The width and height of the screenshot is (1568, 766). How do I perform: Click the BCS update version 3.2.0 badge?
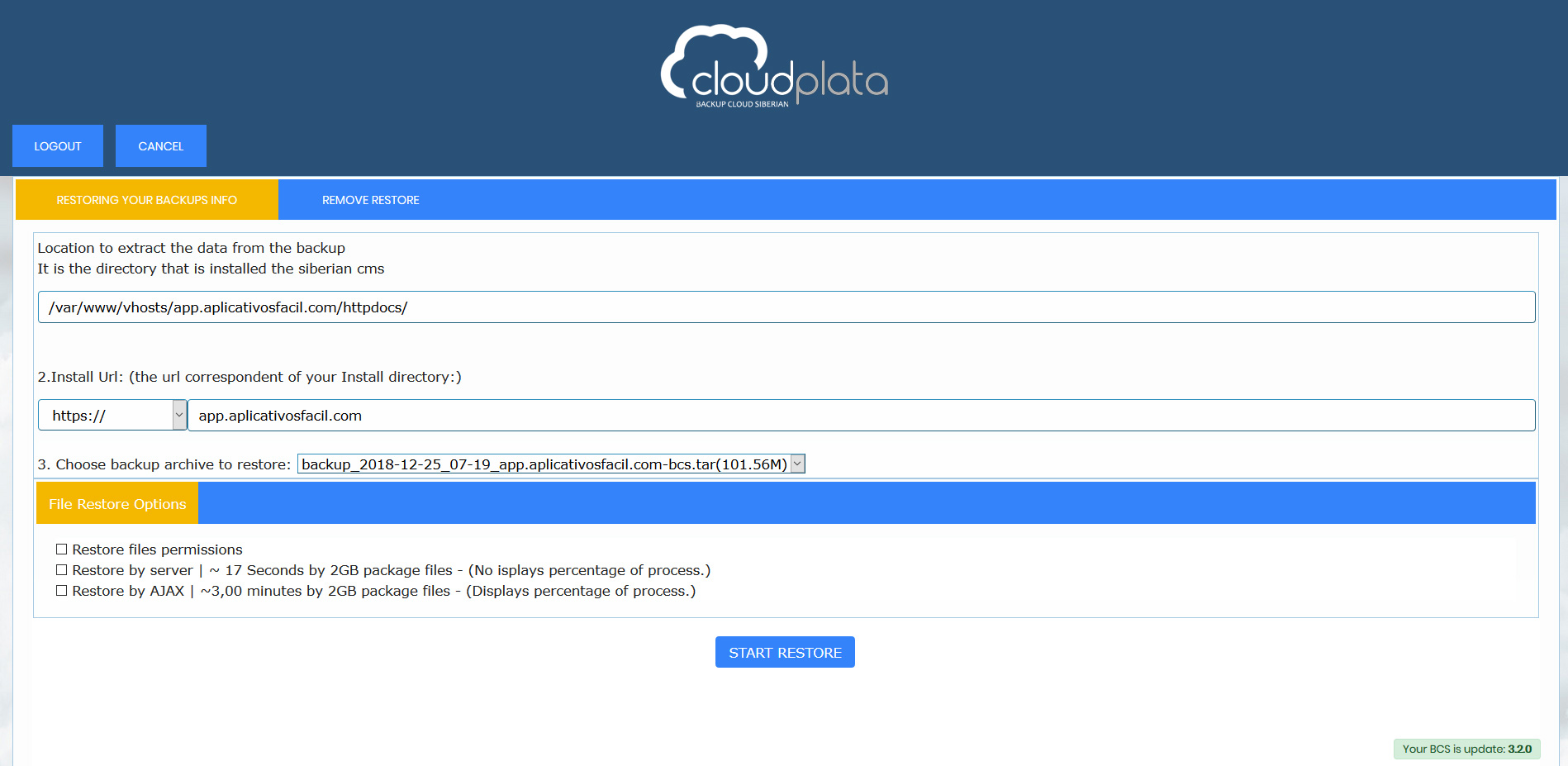[1467, 749]
